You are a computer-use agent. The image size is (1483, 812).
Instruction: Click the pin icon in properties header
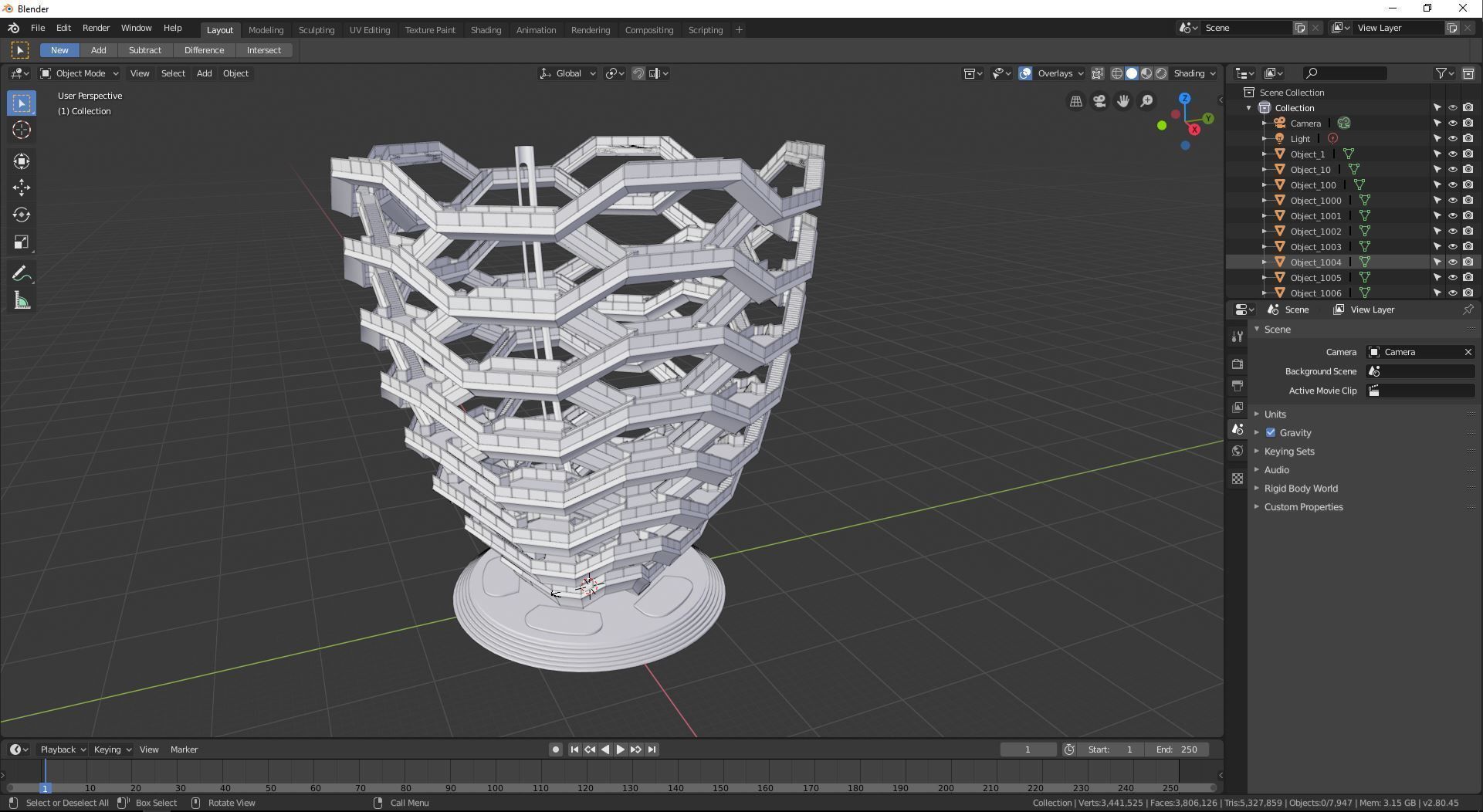1468,310
